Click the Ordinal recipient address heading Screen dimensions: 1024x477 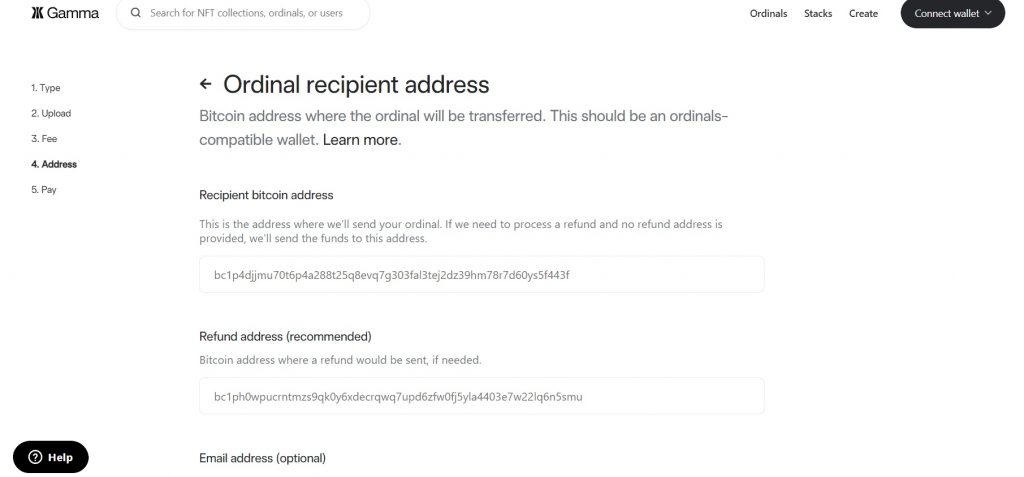click(356, 84)
